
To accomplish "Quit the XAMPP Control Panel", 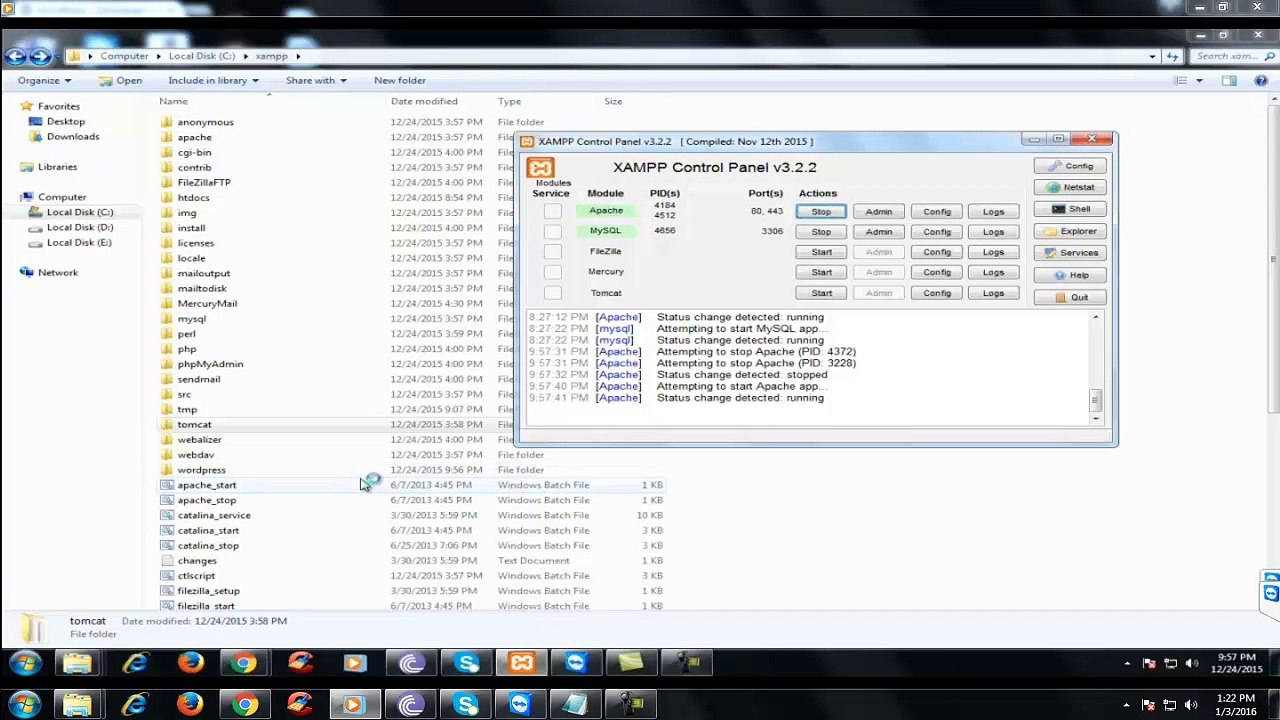I will click(x=1070, y=297).
